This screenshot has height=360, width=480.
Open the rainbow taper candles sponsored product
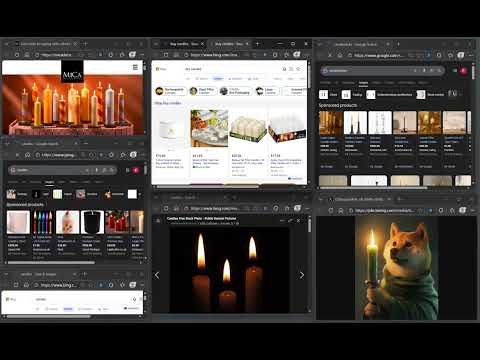(x=43, y=222)
